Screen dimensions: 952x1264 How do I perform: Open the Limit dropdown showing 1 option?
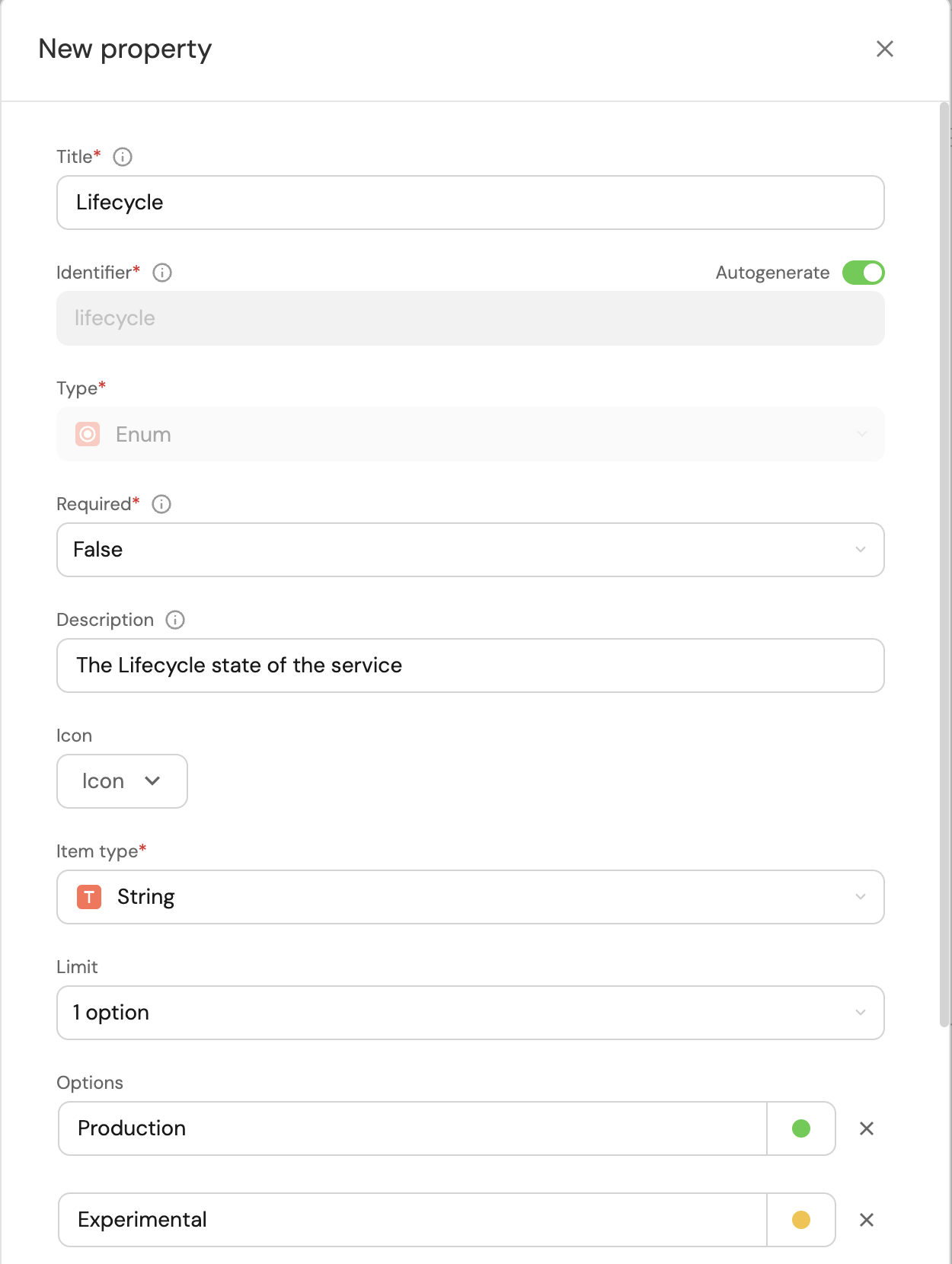pos(470,1013)
